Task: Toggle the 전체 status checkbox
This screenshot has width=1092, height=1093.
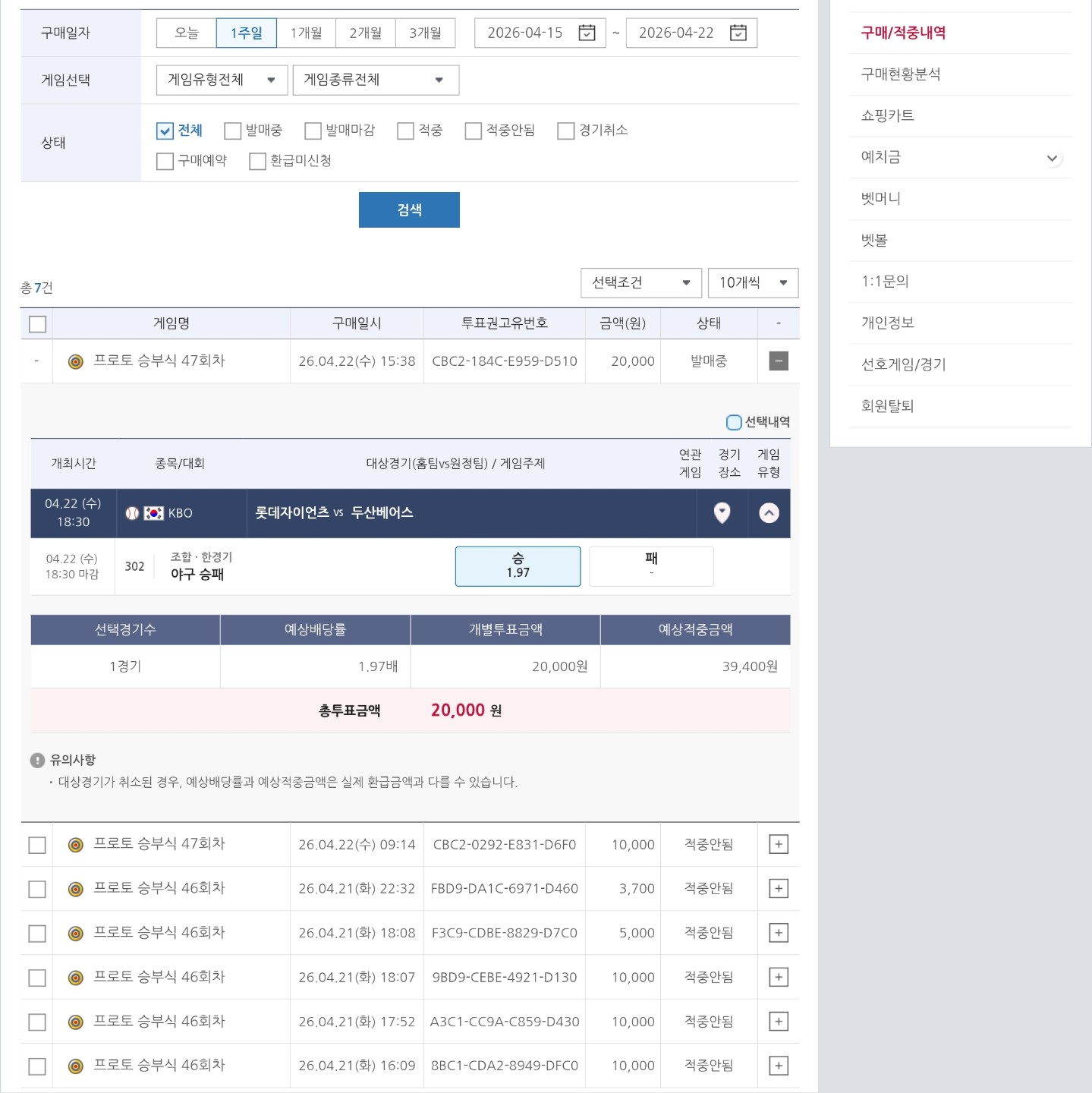Action: 165,131
